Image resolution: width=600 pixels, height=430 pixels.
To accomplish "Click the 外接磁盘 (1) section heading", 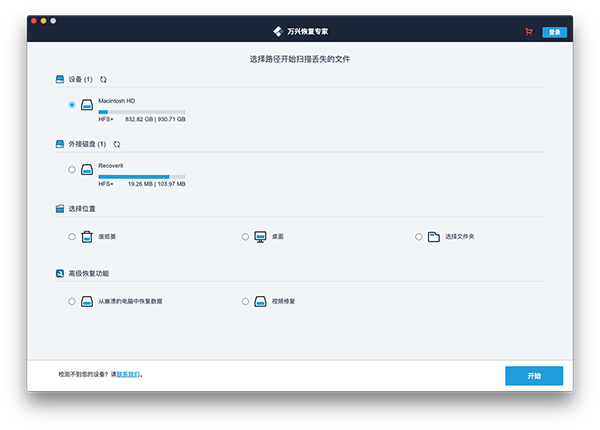I will (x=87, y=144).
